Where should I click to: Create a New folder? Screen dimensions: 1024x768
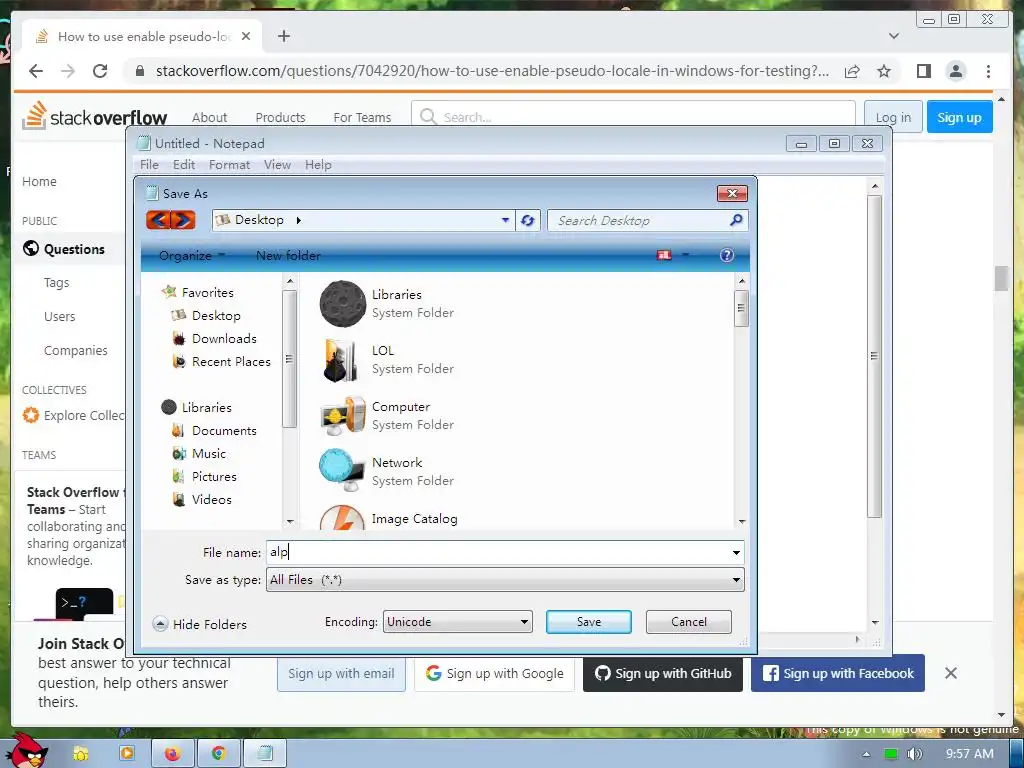(288, 255)
